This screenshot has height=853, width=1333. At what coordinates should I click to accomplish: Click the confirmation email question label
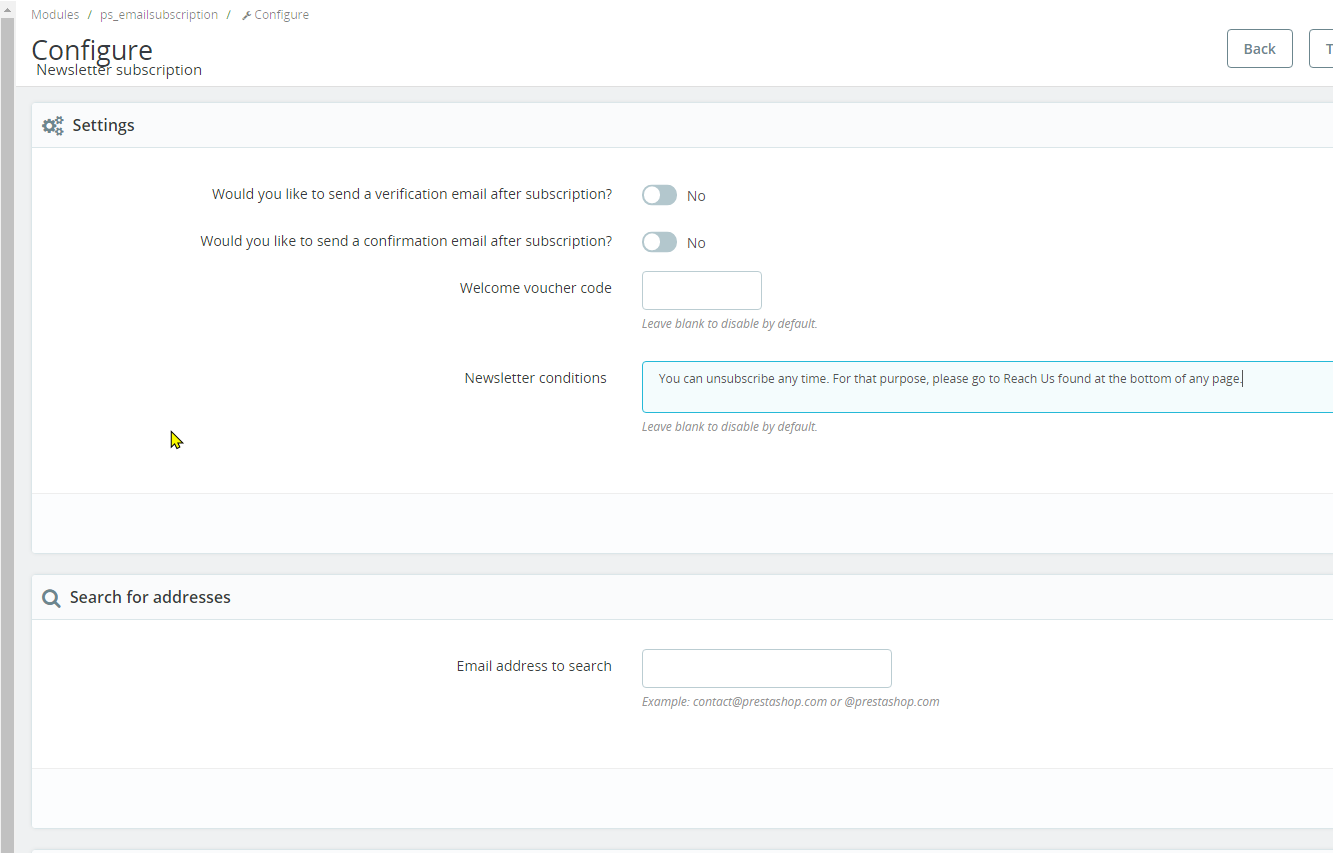pyautogui.click(x=406, y=241)
